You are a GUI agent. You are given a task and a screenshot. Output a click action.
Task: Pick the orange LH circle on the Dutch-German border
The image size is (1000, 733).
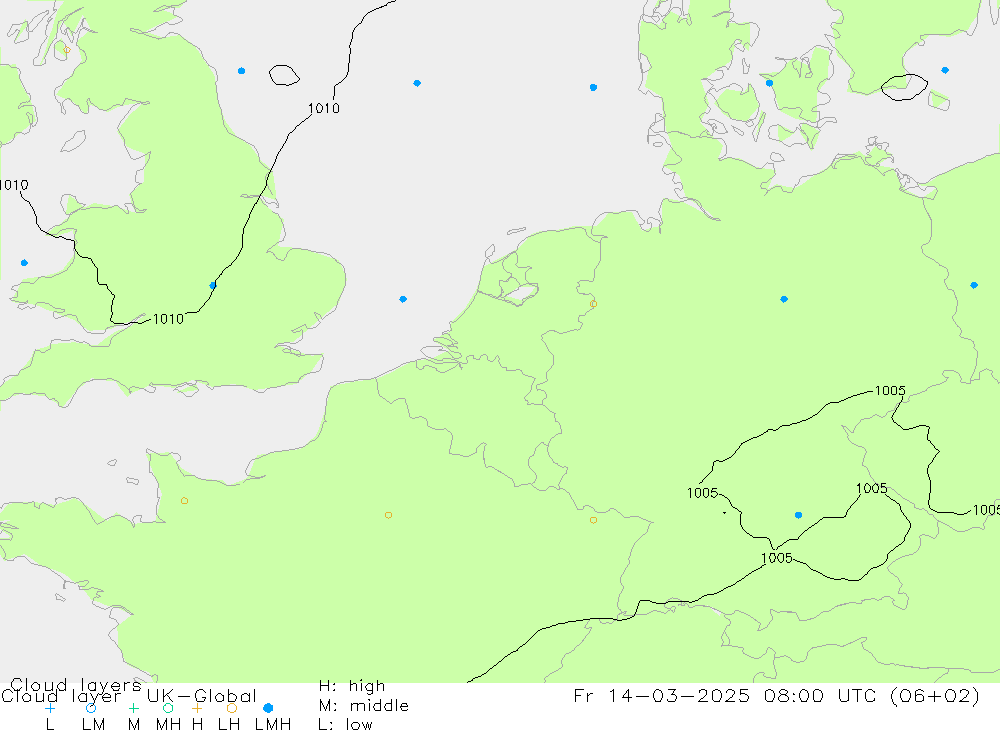pos(593,304)
